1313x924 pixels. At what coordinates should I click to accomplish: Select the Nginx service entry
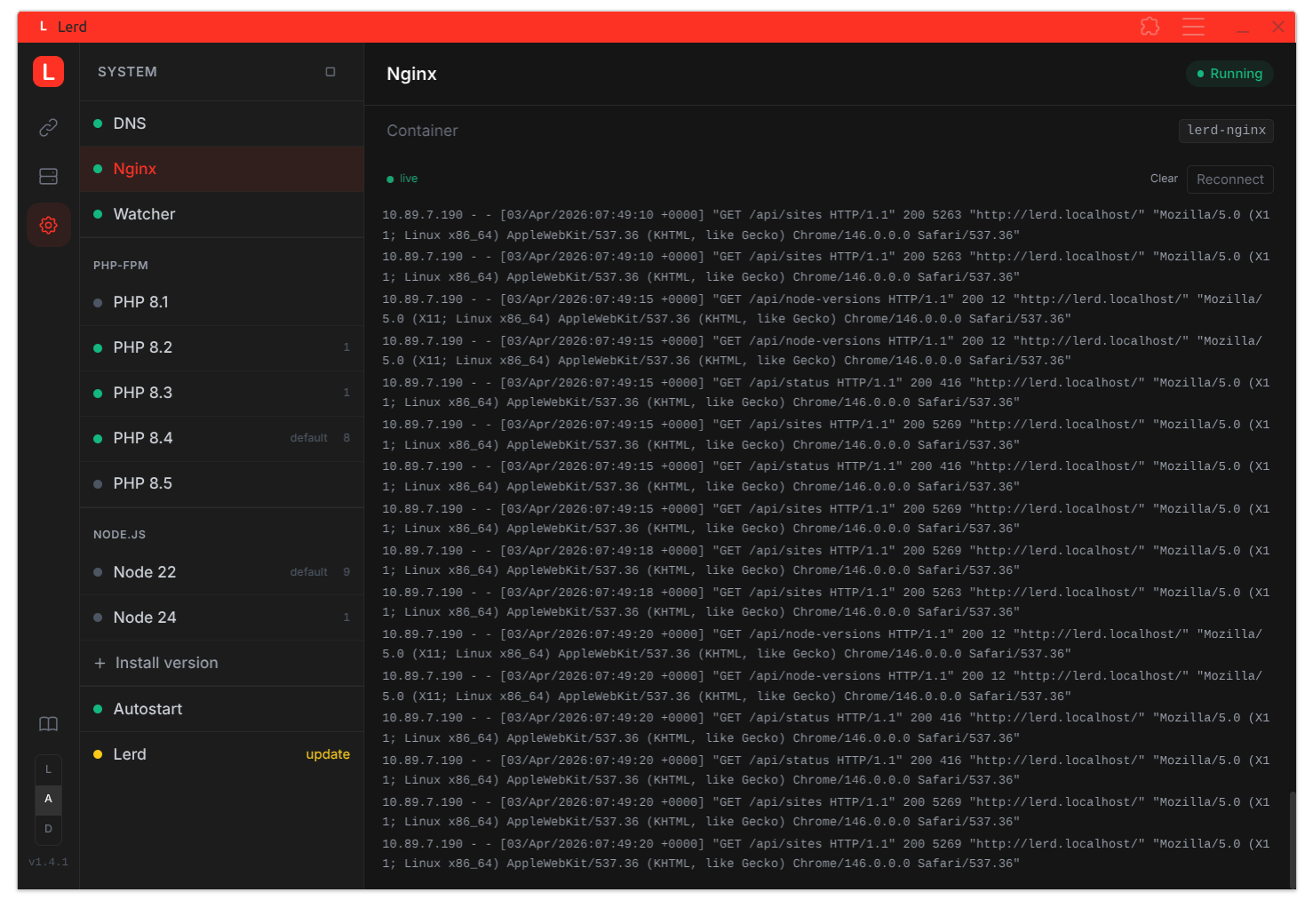click(x=222, y=169)
